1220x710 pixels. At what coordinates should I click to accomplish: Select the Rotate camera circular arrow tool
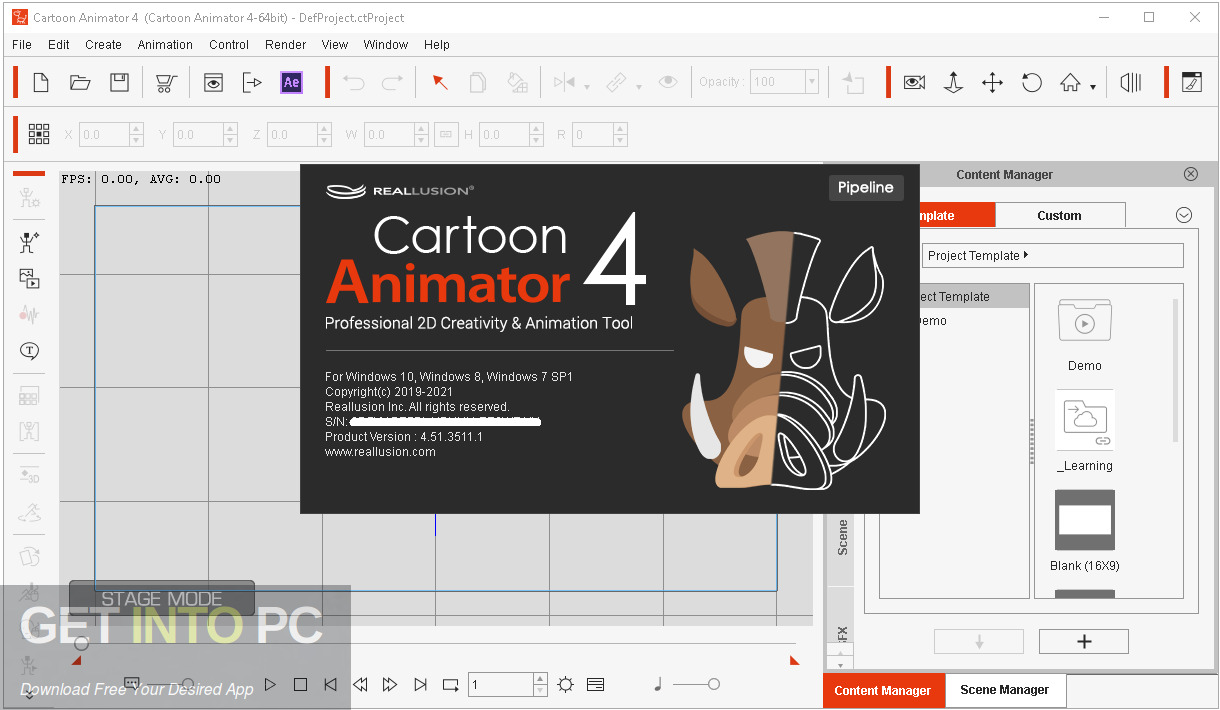pyautogui.click(x=1032, y=82)
